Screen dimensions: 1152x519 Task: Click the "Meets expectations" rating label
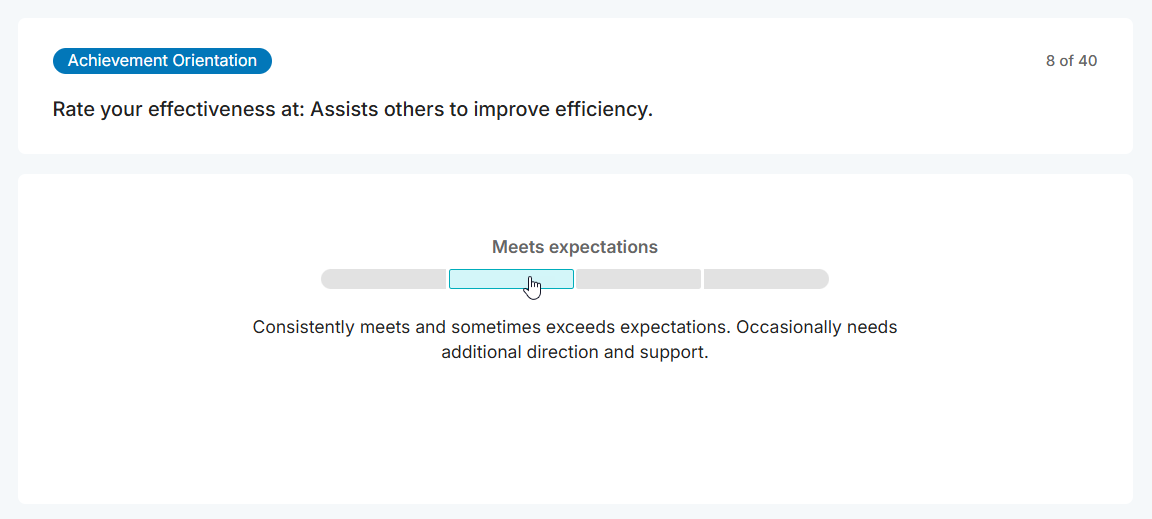point(575,247)
